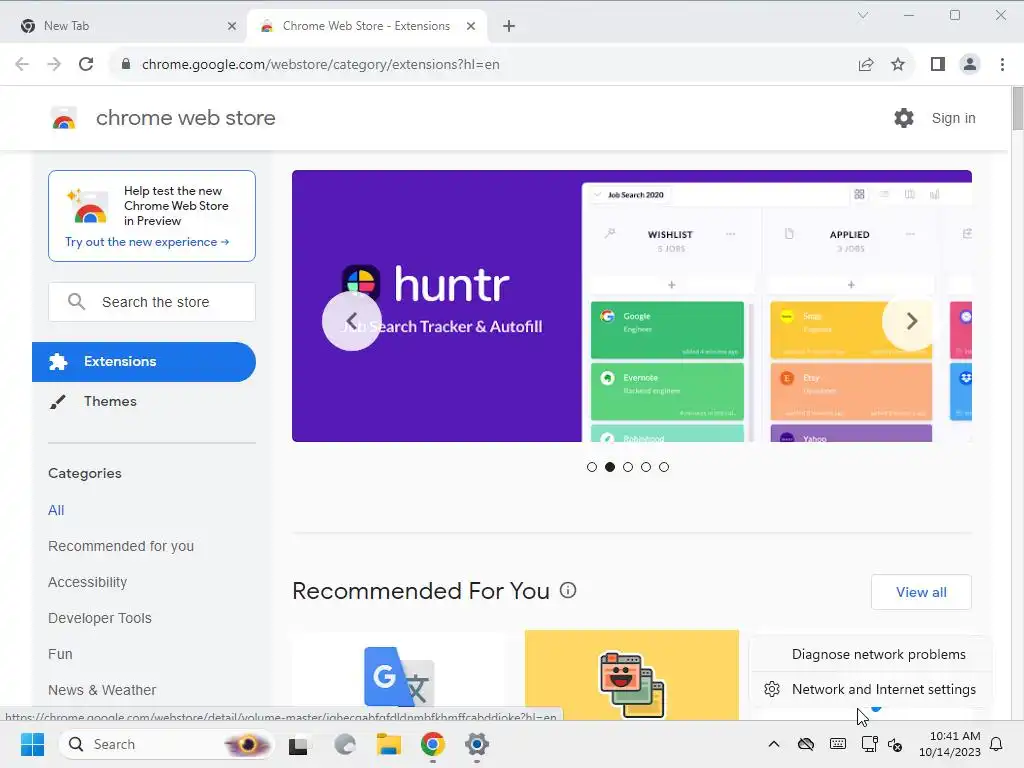Click the OneDrive cloud tray icon
1024x768 pixels.
806,744
